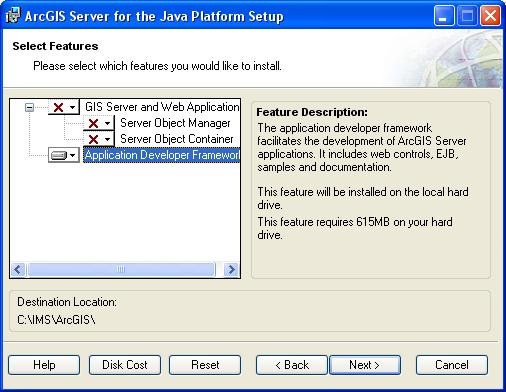Viewport: 506px width, 392px height.
Task: Open Server Object Manager install option dropdown
Action: [x=107, y=123]
